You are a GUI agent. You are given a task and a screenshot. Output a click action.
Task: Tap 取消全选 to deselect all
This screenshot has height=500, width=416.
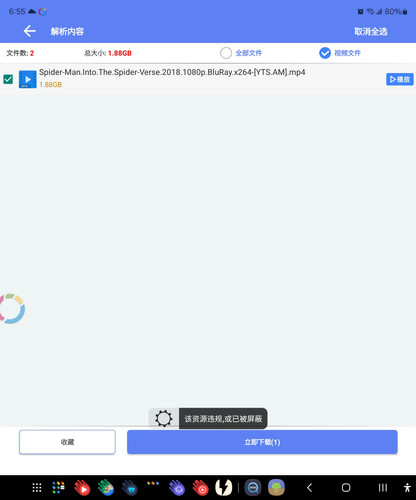(x=371, y=32)
